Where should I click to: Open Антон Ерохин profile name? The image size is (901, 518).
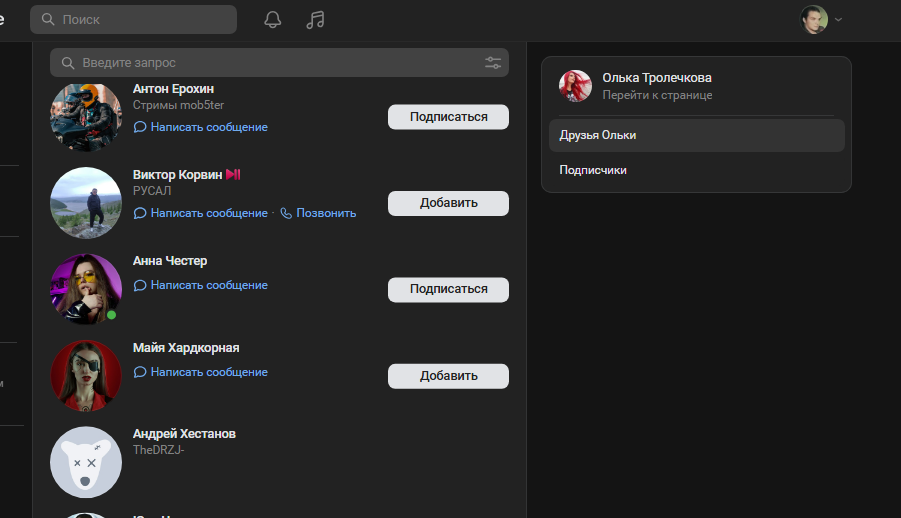173,89
